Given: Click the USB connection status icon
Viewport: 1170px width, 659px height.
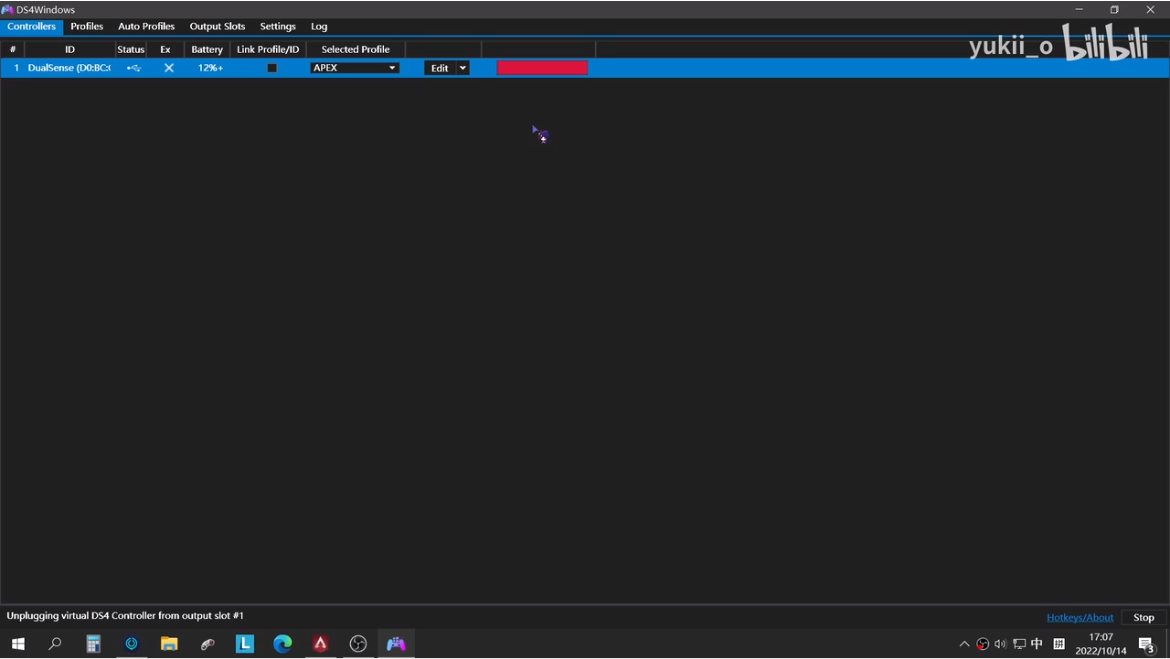Looking at the screenshot, I should coord(133,68).
